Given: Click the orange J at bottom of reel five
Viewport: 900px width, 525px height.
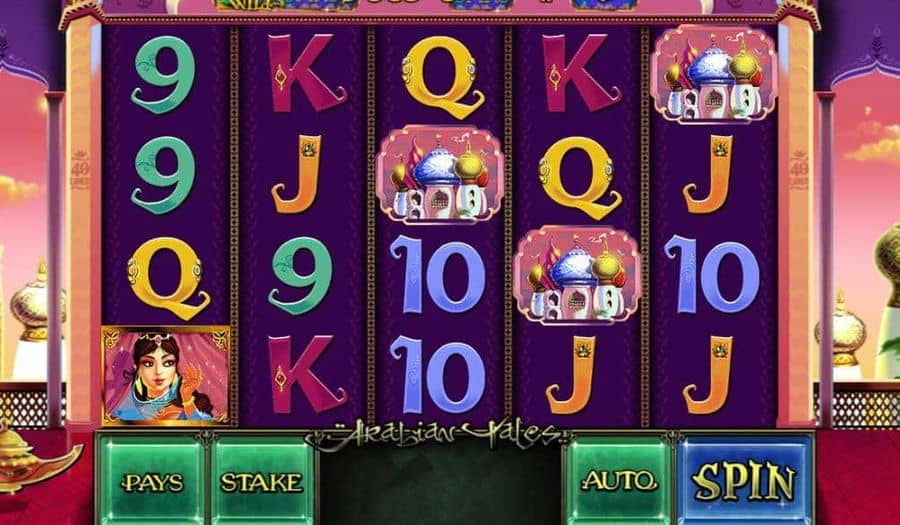Looking at the screenshot, I should tap(708, 375).
